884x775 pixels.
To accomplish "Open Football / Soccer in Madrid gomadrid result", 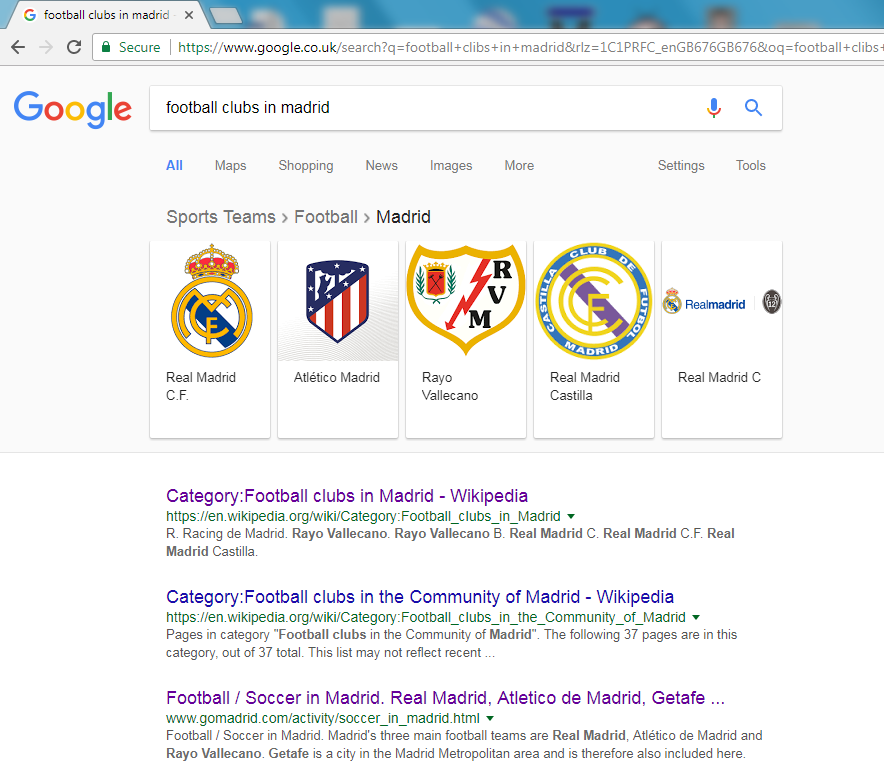I will coord(445,698).
